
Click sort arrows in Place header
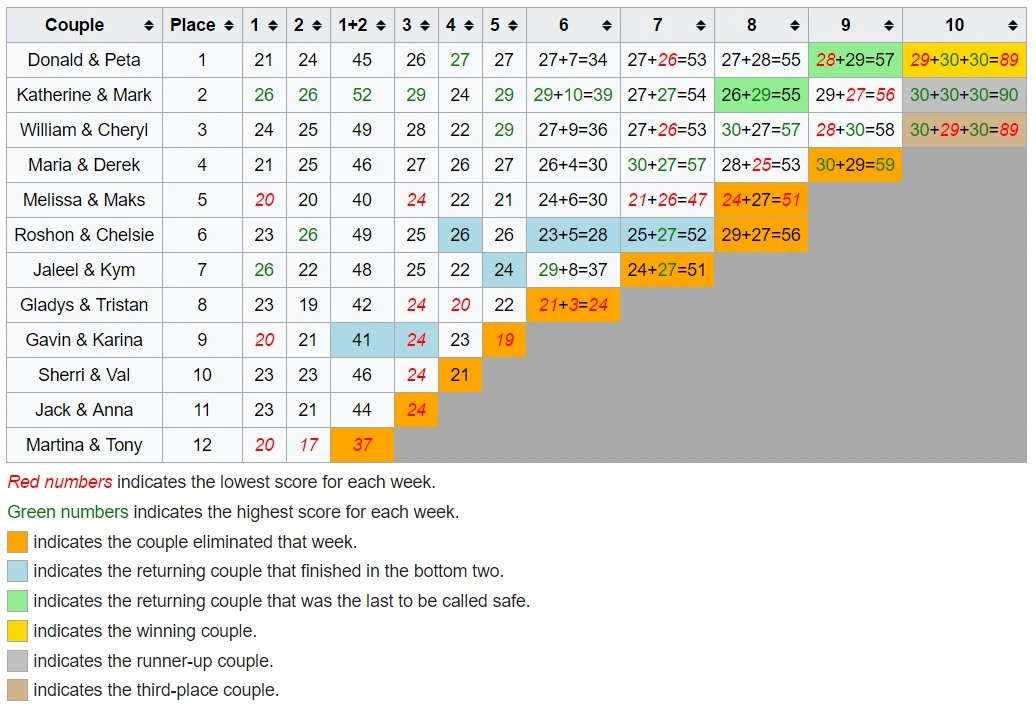pyautogui.click(x=229, y=25)
